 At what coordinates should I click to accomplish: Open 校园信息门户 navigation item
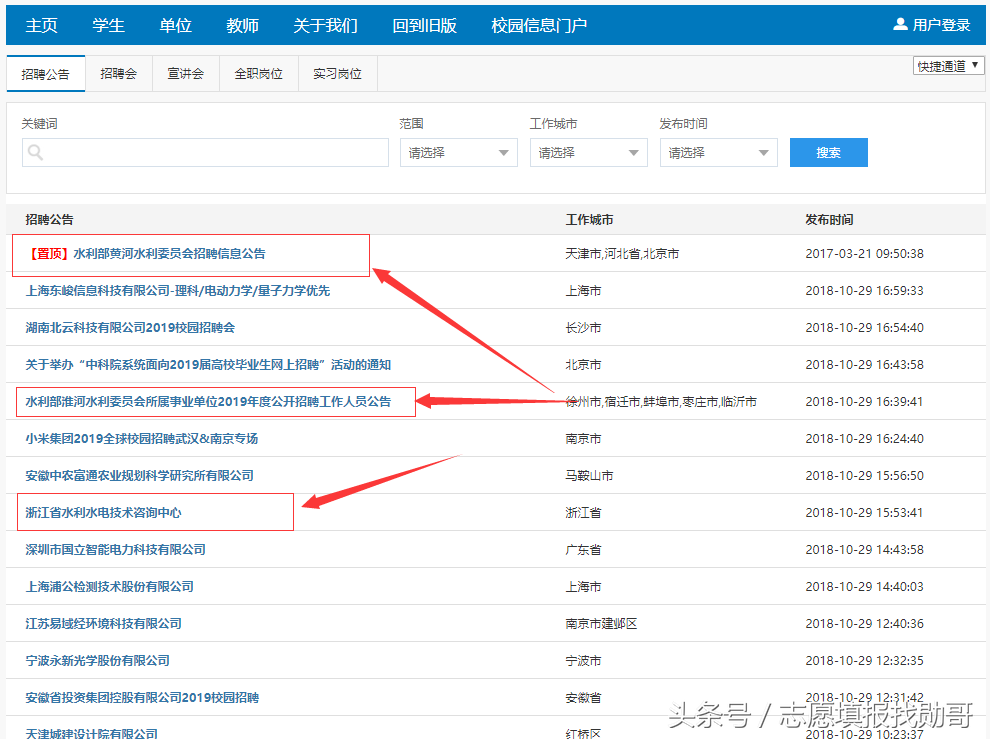[539, 25]
